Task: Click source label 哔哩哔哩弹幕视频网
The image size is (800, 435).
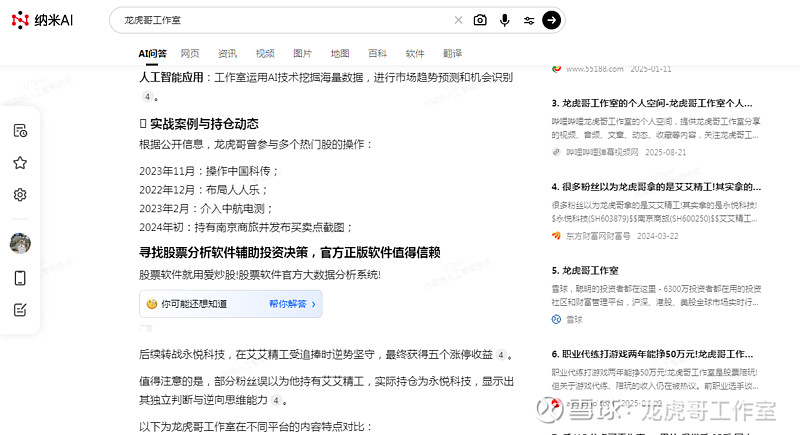Action: click(x=602, y=152)
